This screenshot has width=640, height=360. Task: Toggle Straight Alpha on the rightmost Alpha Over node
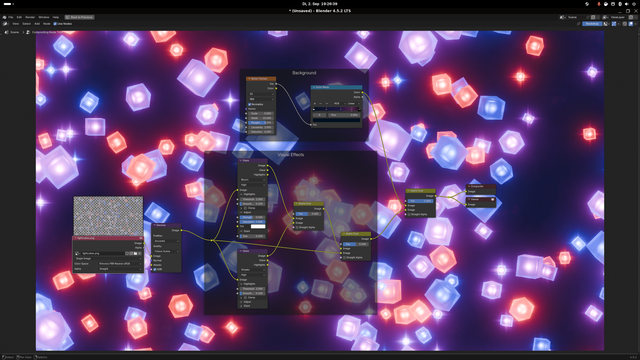409,214
